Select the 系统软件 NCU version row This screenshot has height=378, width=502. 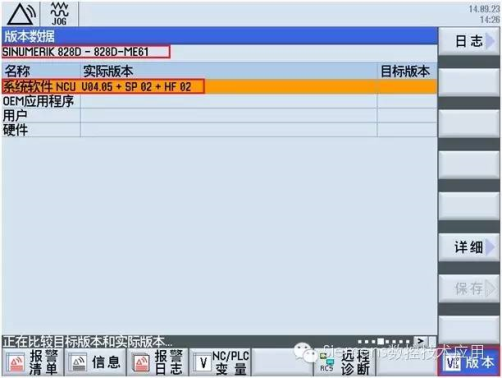pyautogui.click(x=219, y=87)
